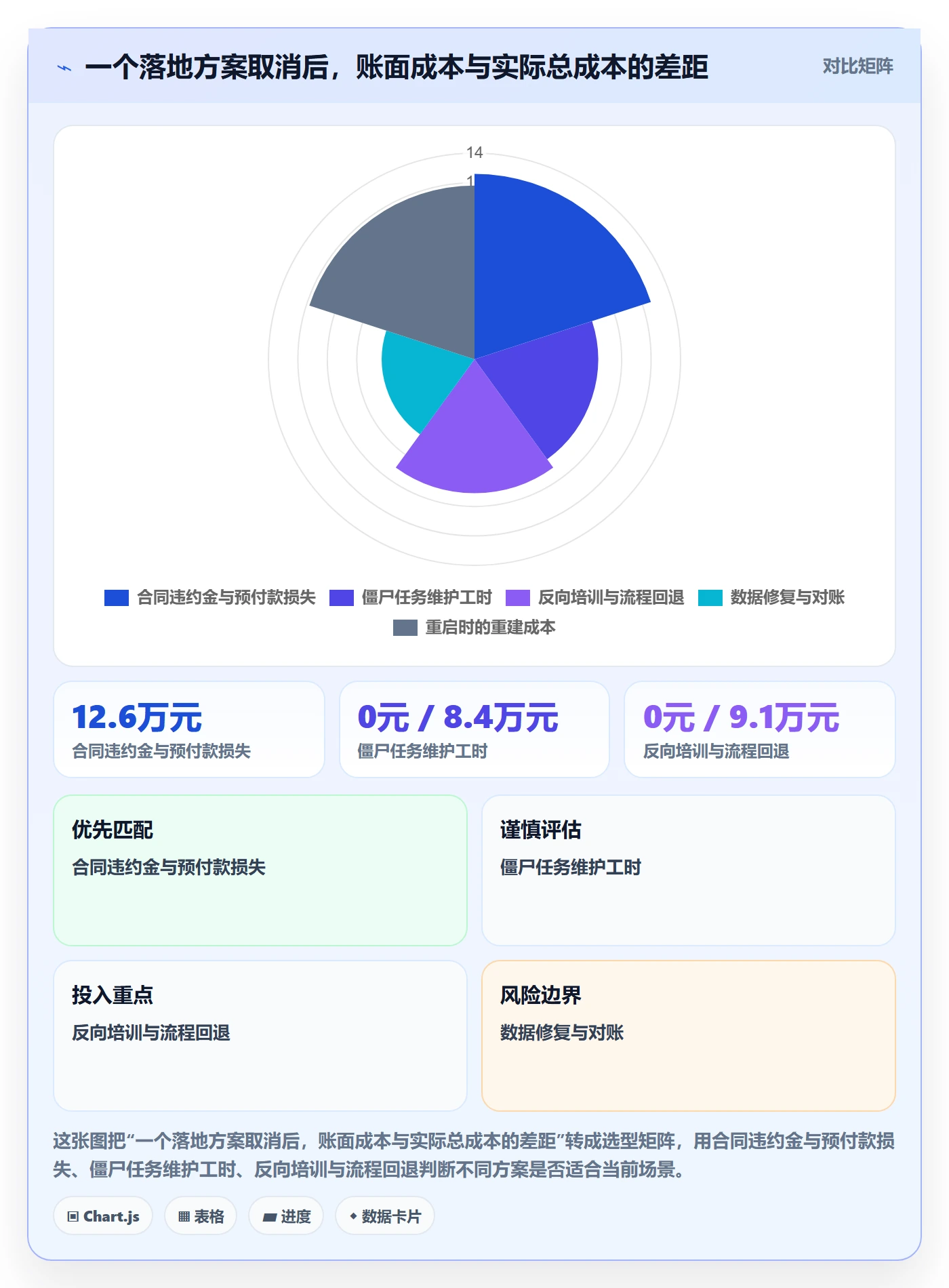Viewport: 949px width, 1288px height.
Task: Toggle legend swatch 数据修复与对账
Action: [x=710, y=598]
